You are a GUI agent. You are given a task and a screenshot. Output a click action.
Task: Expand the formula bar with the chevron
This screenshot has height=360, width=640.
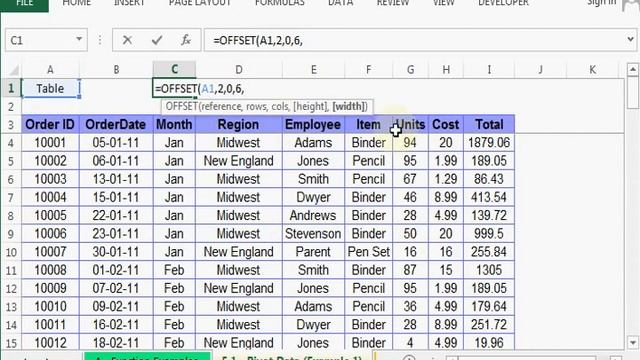tap(630, 40)
